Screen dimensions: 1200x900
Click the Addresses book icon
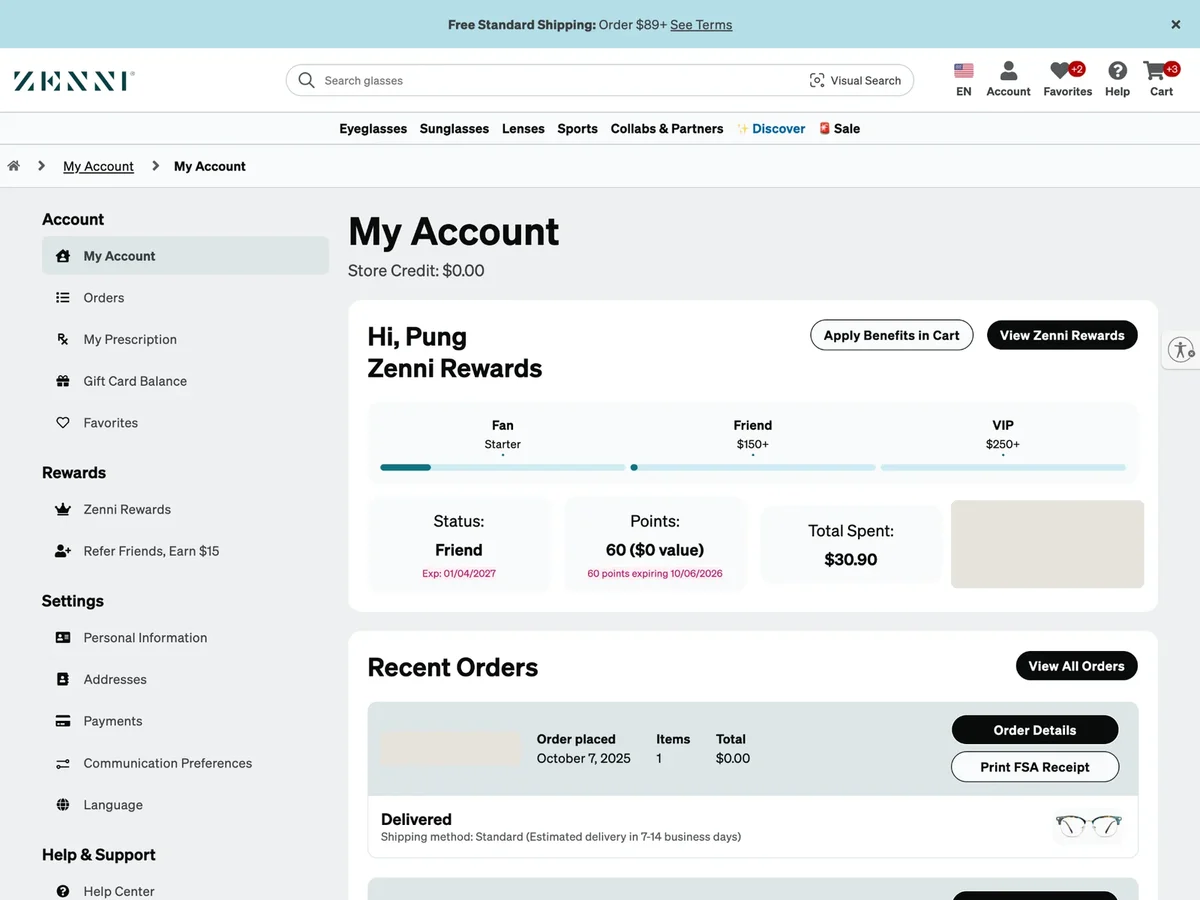63,679
